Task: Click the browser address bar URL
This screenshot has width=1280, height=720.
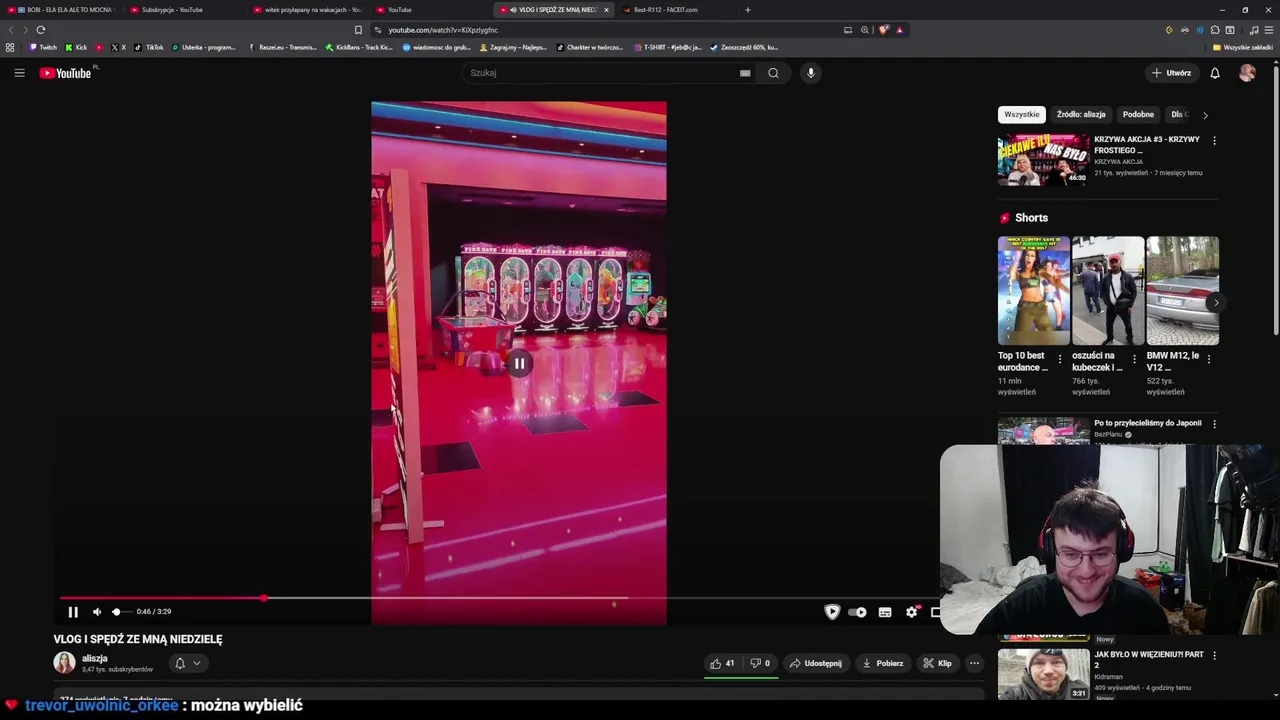Action: tap(443, 30)
